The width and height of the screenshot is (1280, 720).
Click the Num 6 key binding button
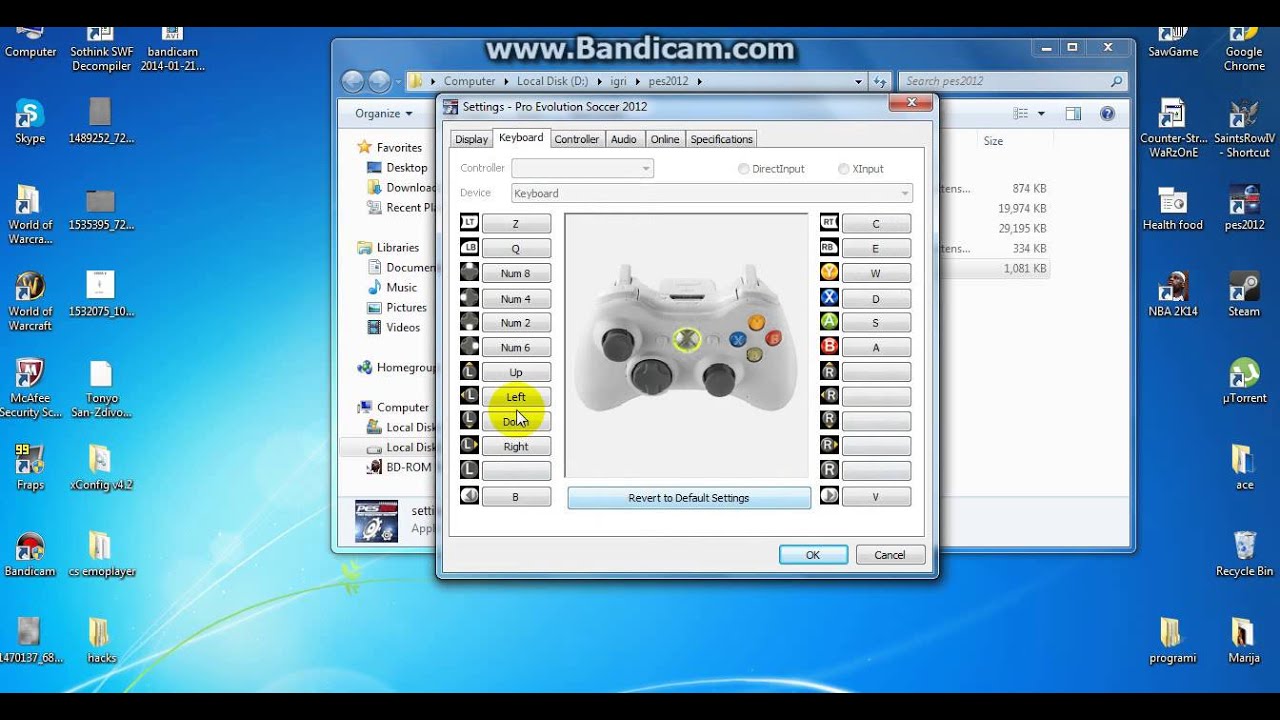pyautogui.click(x=516, y=348)
